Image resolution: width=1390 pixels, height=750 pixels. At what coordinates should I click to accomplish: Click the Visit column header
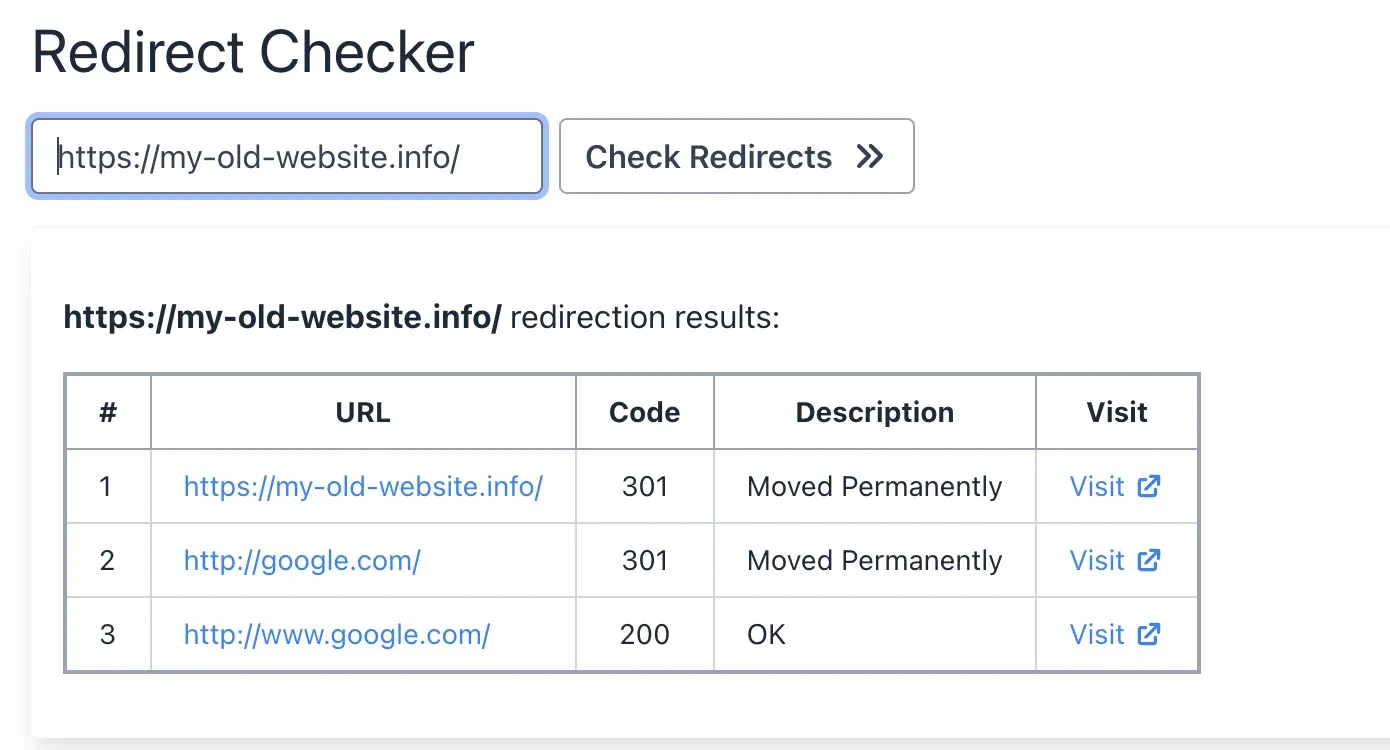[x=1117, y=412]
